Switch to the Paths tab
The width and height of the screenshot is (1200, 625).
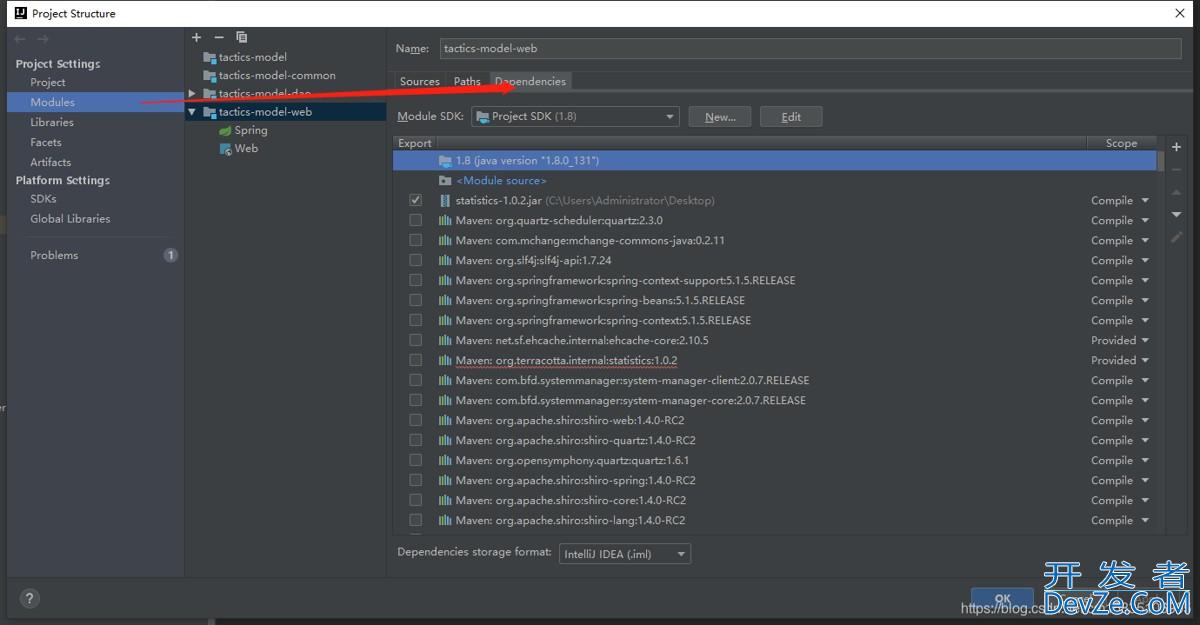click(467, 82)
